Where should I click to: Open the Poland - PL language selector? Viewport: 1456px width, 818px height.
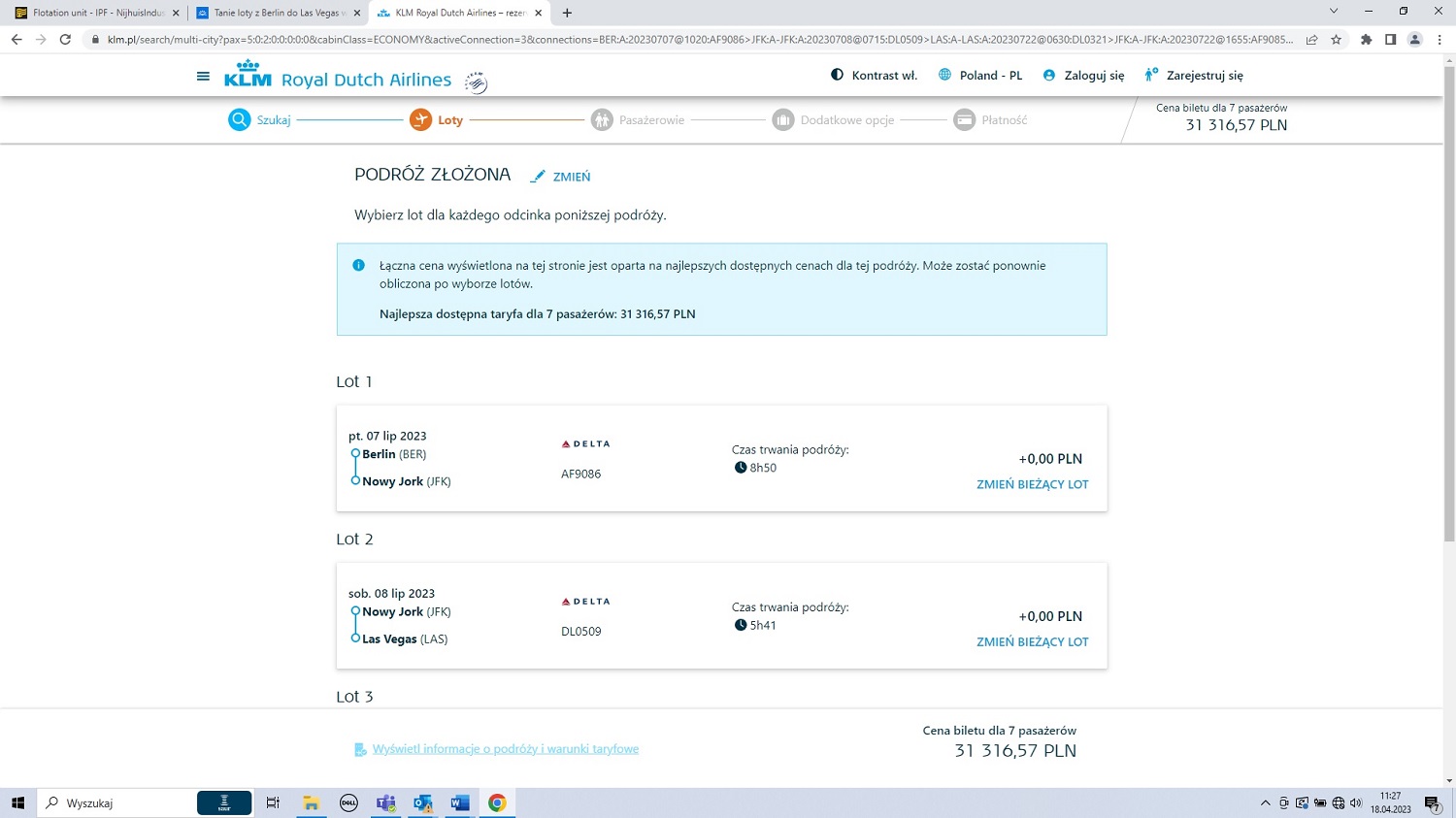coord(980,75)
